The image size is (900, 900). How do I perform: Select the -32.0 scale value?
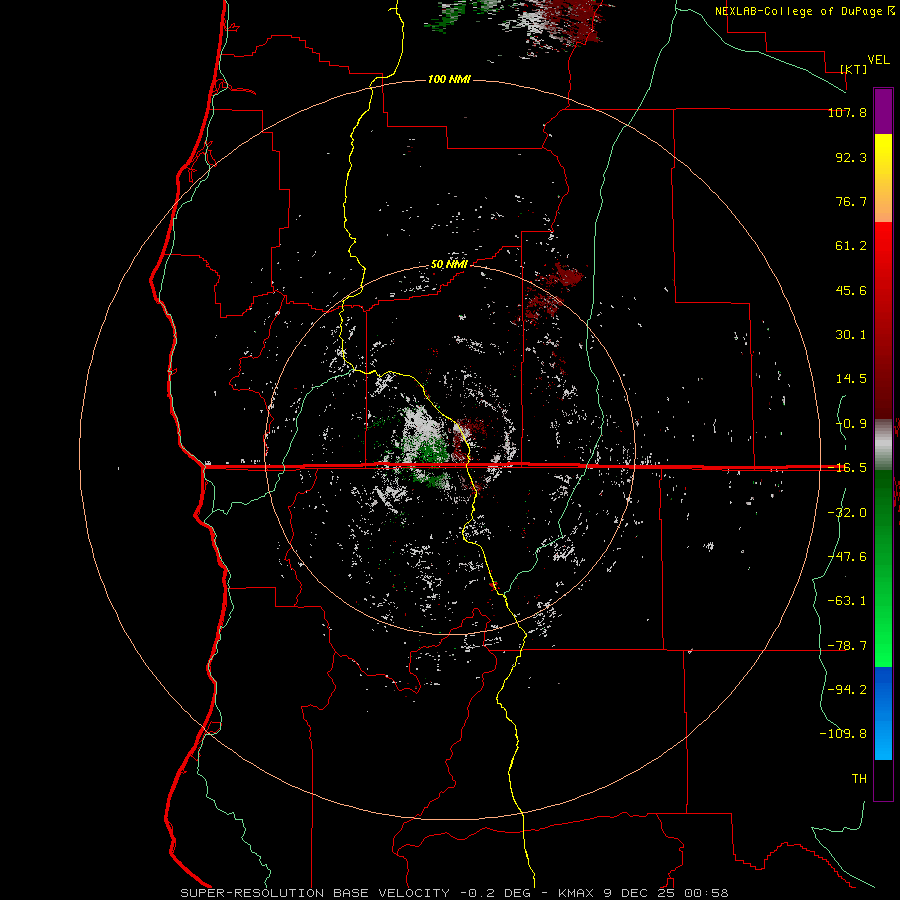tap(847, 512)
